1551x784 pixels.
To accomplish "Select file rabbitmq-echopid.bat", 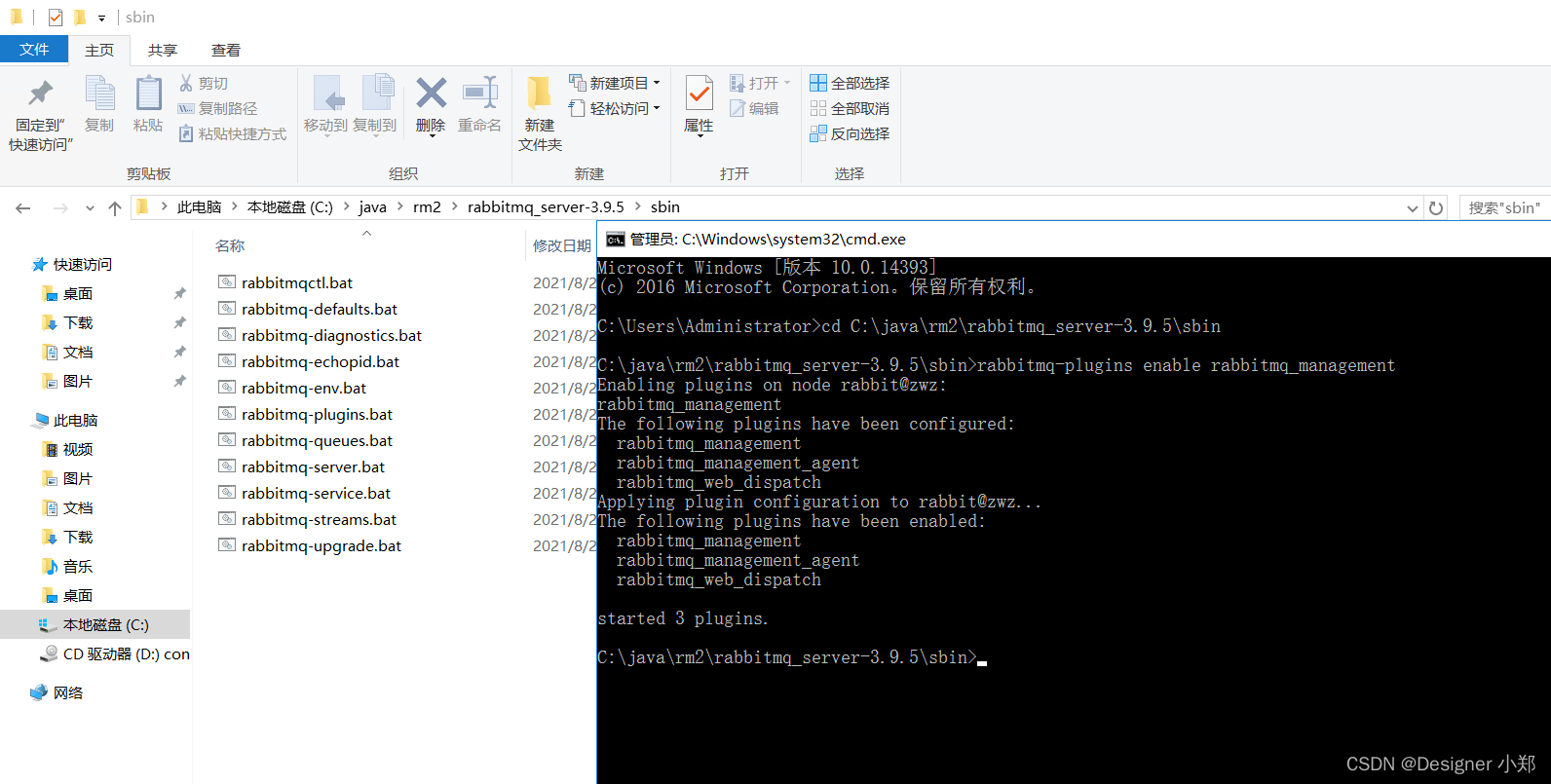I will (x=321, y=362).
